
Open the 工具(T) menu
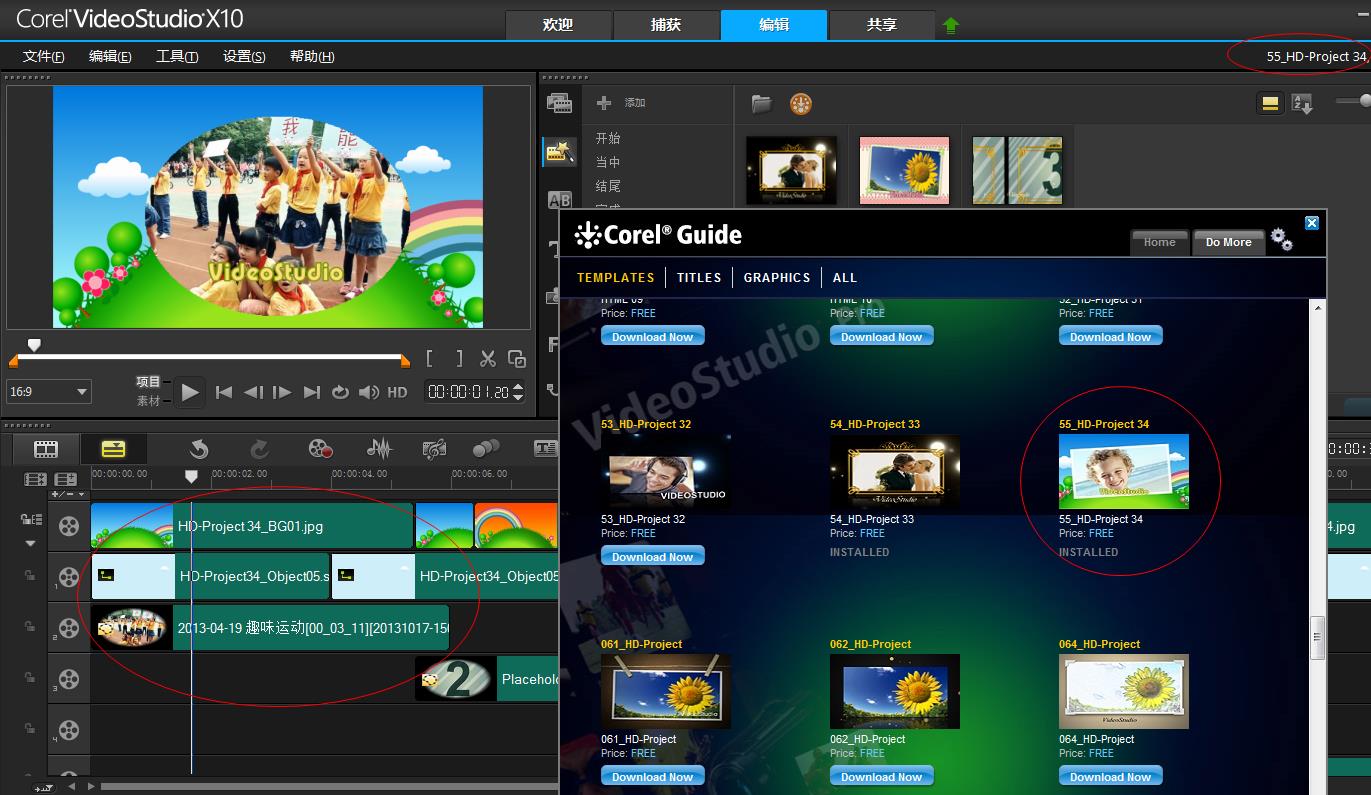click(177, 56)
